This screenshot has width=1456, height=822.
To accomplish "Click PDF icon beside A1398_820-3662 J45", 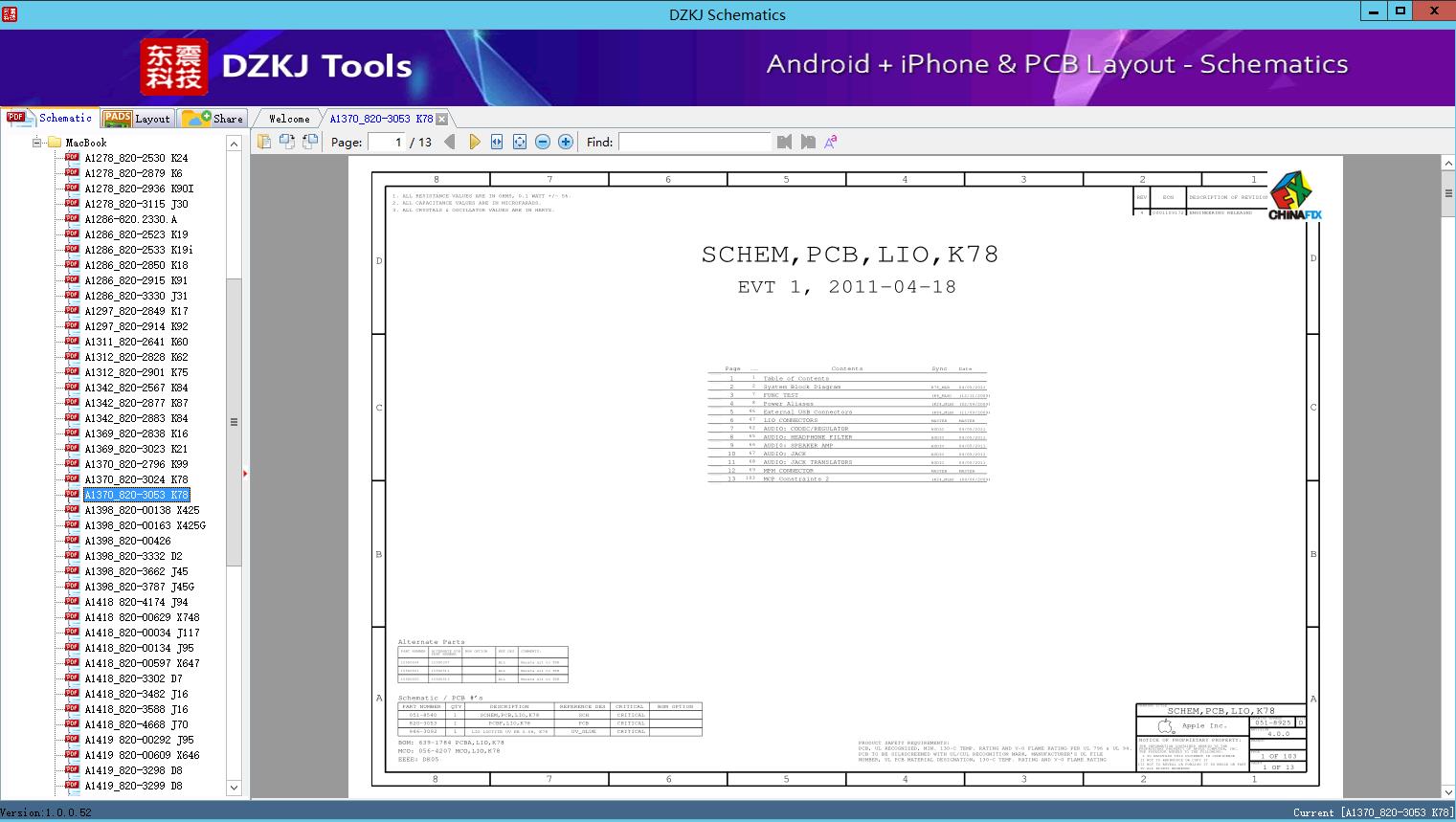I will (x=72, y=570).
